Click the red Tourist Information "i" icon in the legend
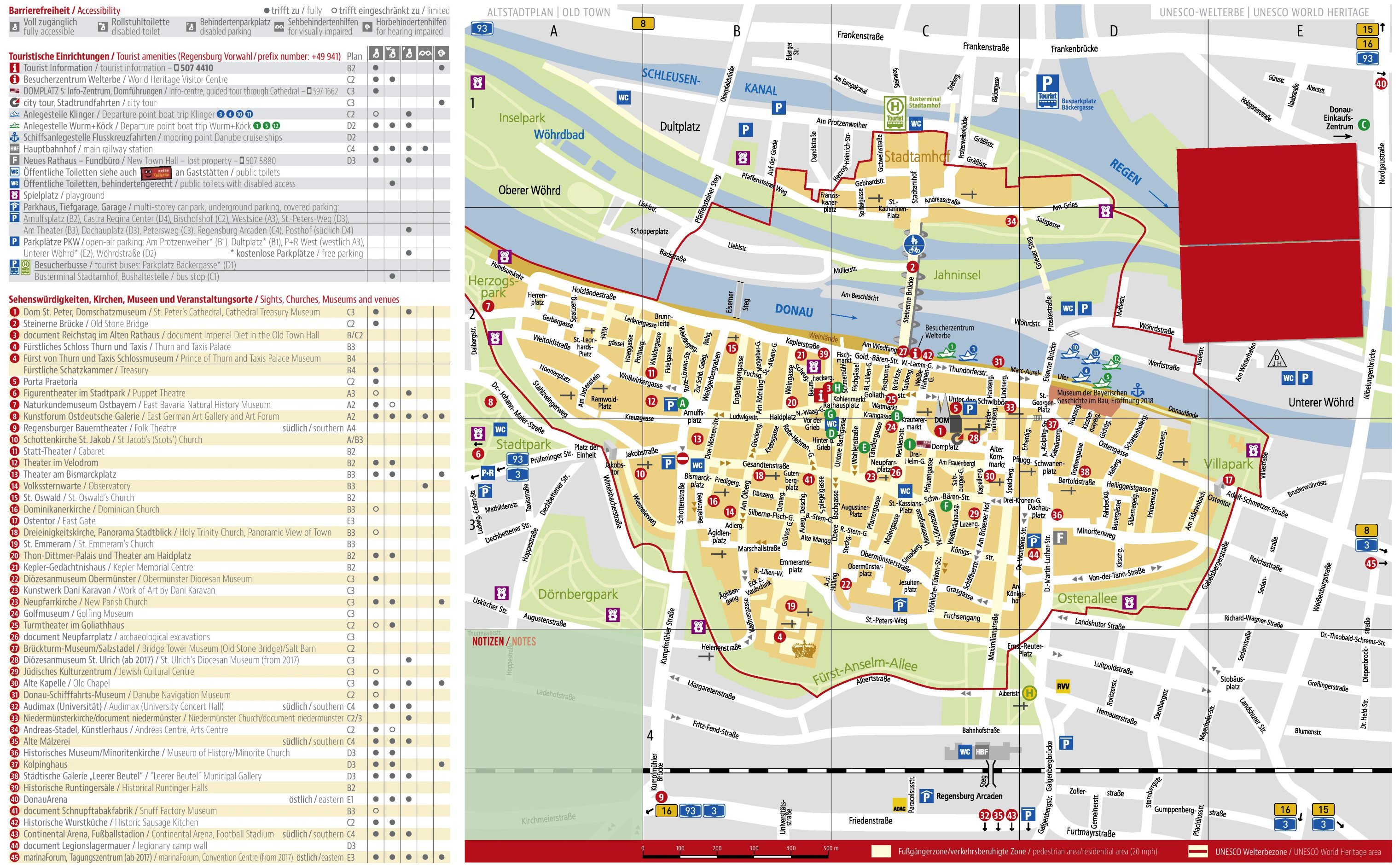 14,68
